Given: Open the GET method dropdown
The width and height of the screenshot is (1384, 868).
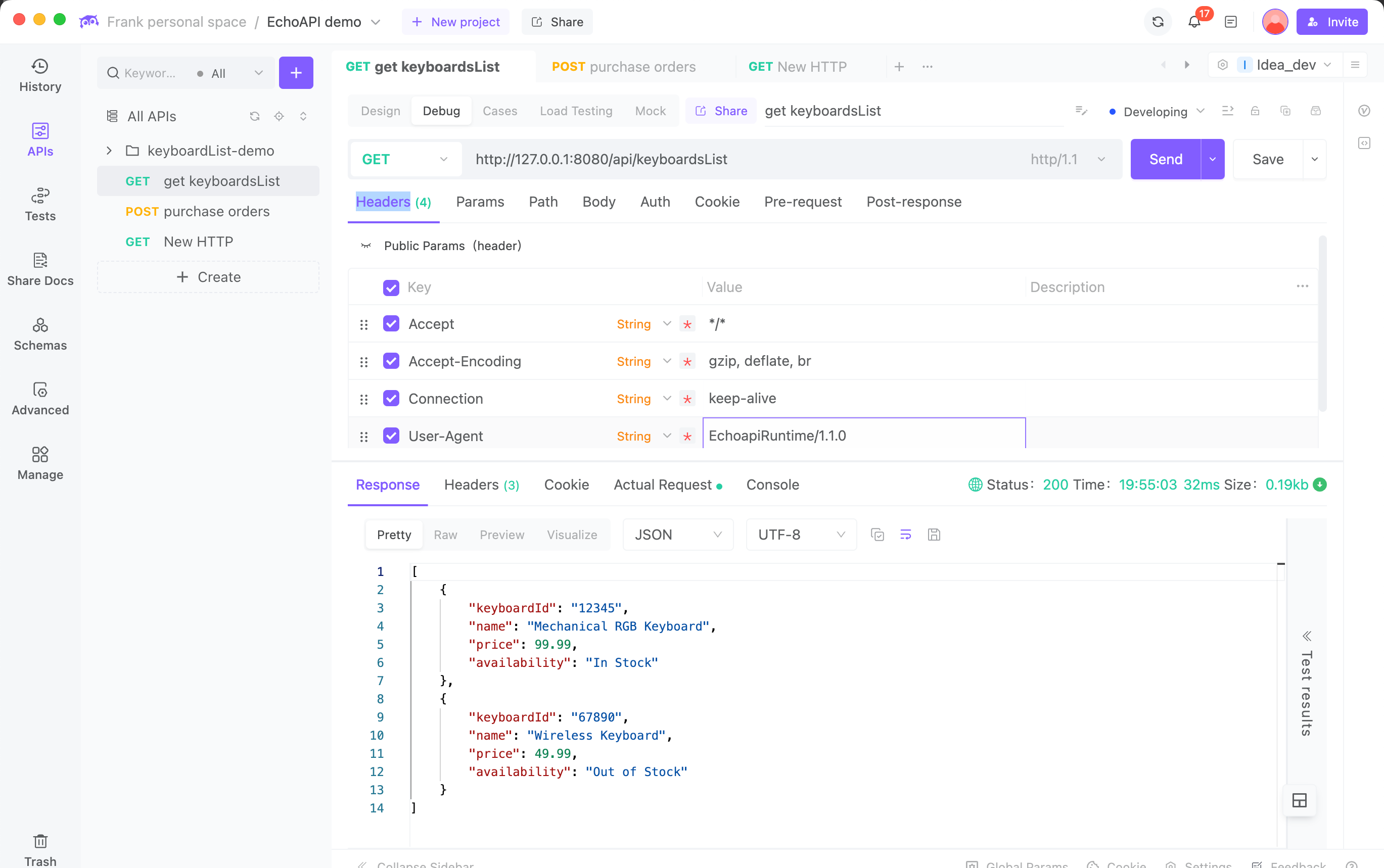Looking at the screenshot, I should pyautogui.click(x=405, y=159).
